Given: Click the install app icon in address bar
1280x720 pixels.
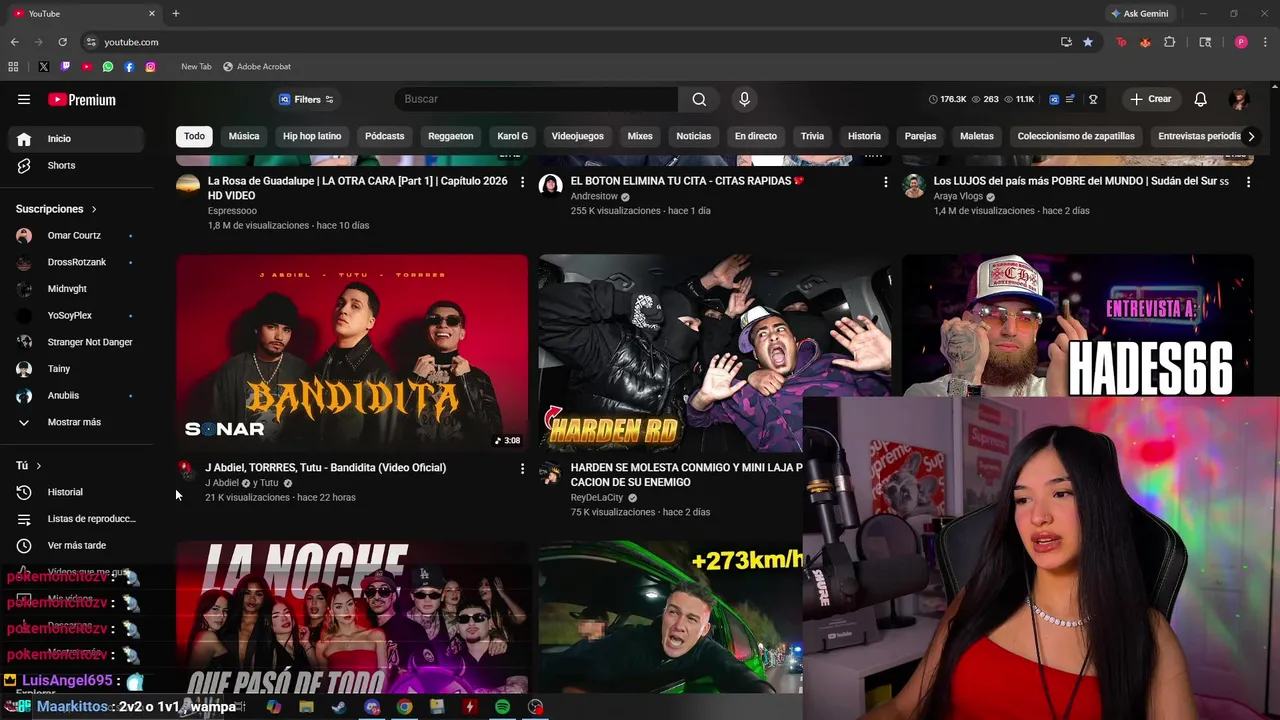Looking at the screenshot, I should (1066, 42).
